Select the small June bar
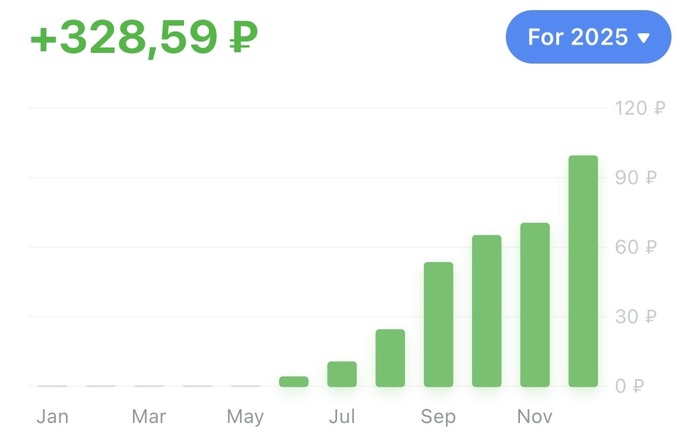 (294, 381)
